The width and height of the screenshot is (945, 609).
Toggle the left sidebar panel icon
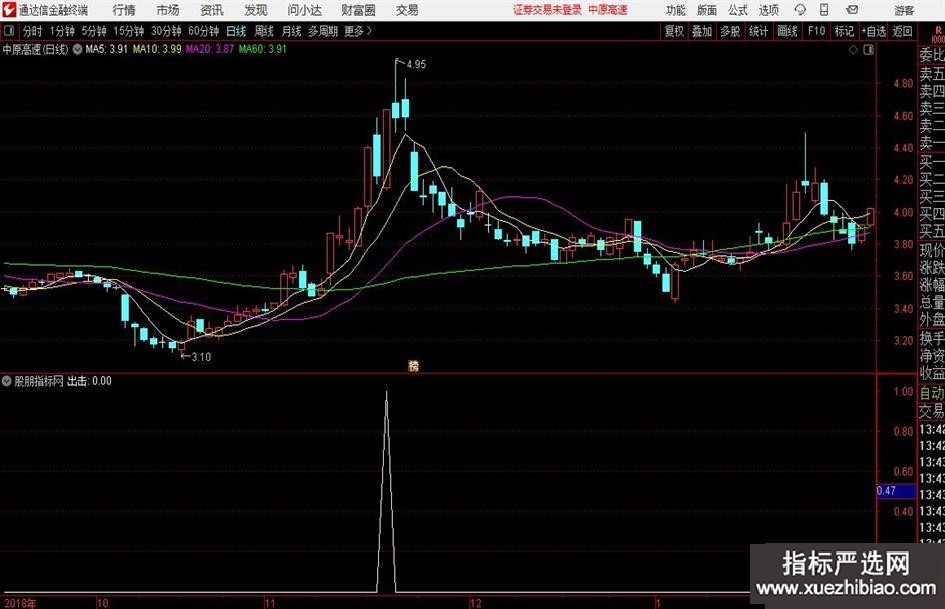tap(9, 31)
